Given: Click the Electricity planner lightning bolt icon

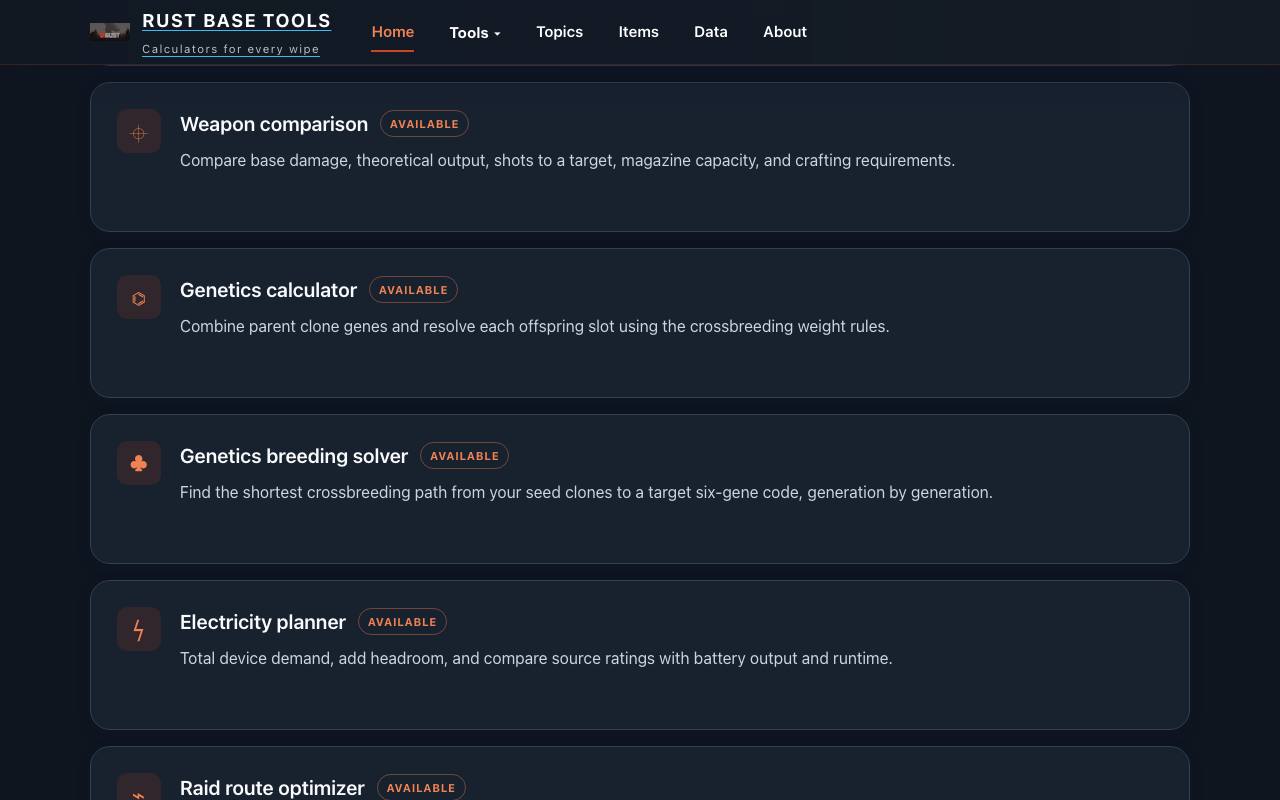Looking at the screenshot, I should (139, 629).
